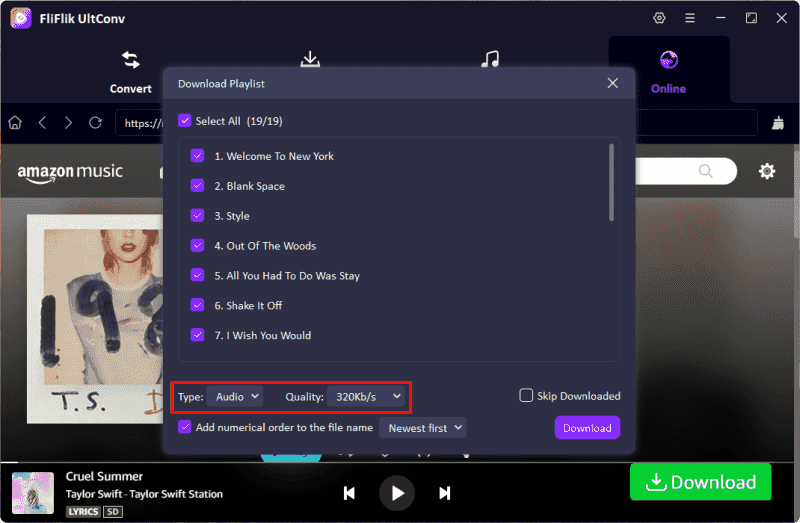Toggle Add numerical order to file name

(x=184, y=427)
